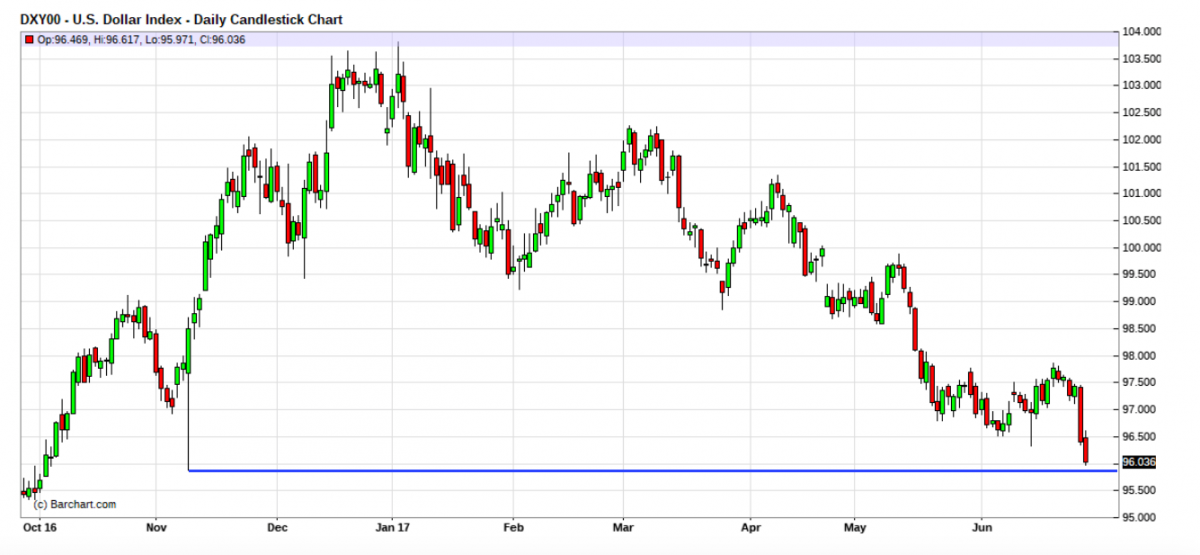Click the 102.000 price axis label

(x=1142, y=140)
